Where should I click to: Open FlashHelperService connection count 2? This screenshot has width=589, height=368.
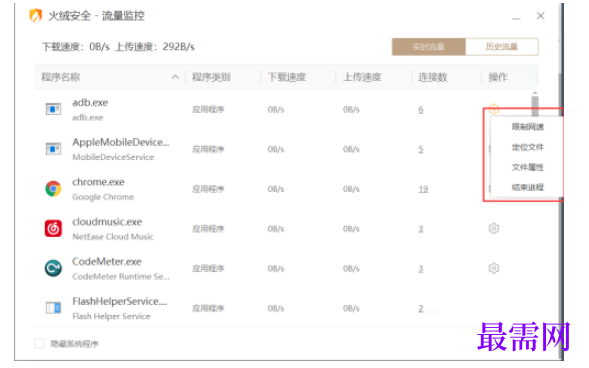(x=421, y=308)
